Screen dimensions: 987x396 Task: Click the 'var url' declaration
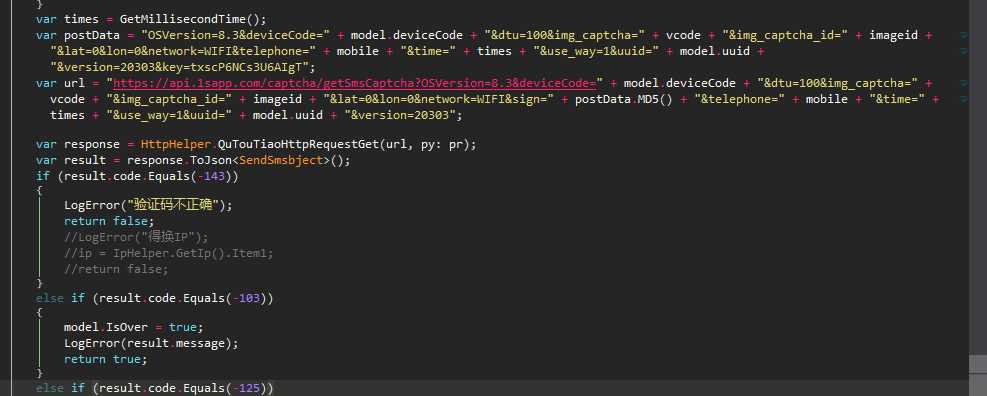point(60,83)
